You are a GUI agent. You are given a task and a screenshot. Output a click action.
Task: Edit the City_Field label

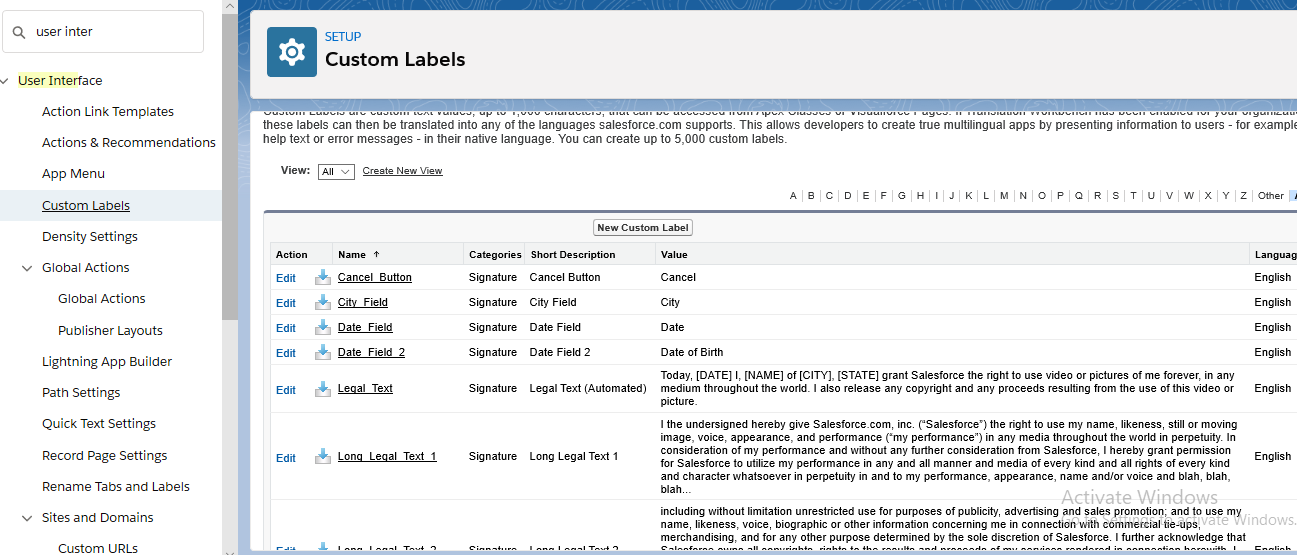286,303
